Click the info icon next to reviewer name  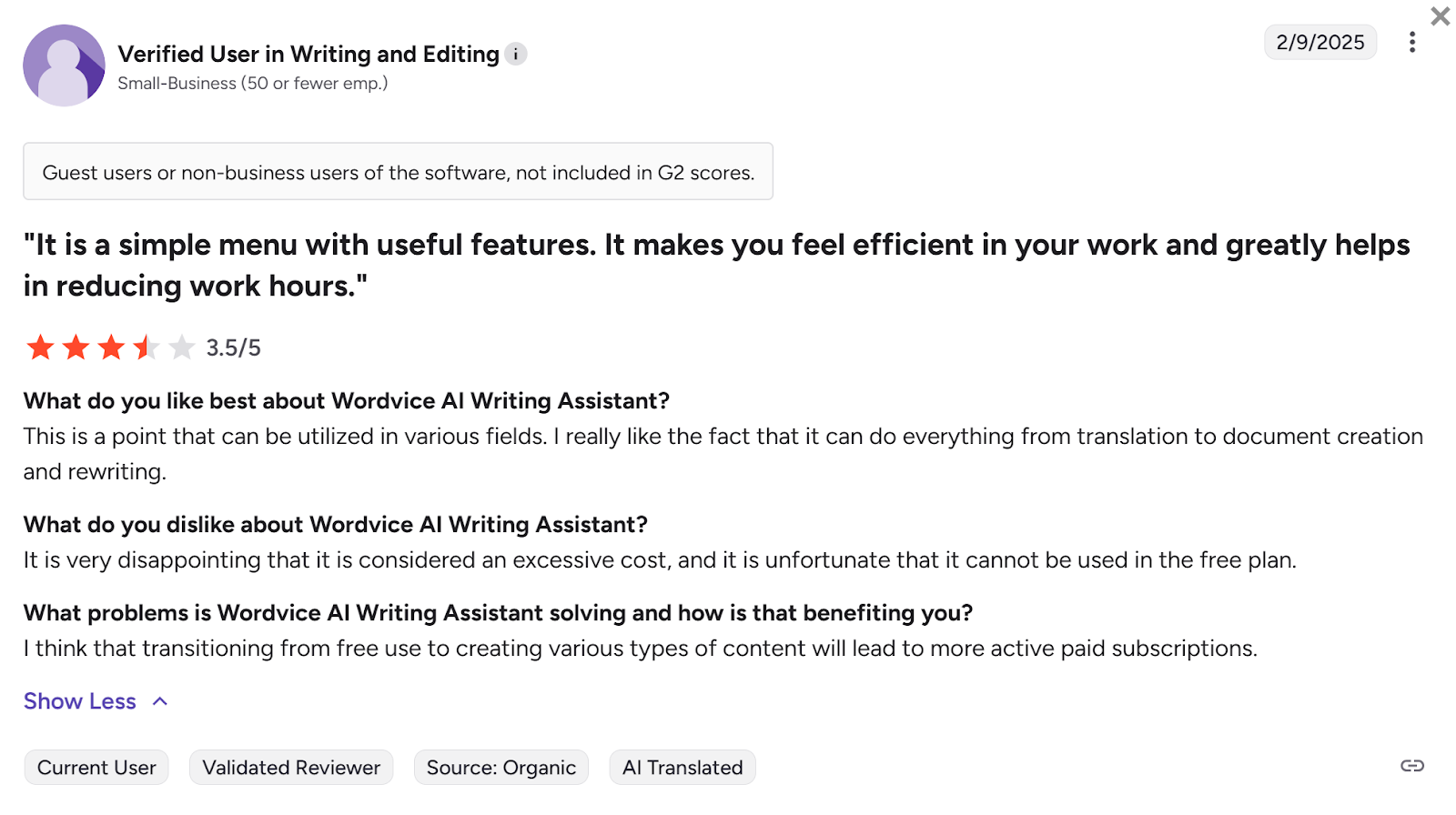coord(517,54)
